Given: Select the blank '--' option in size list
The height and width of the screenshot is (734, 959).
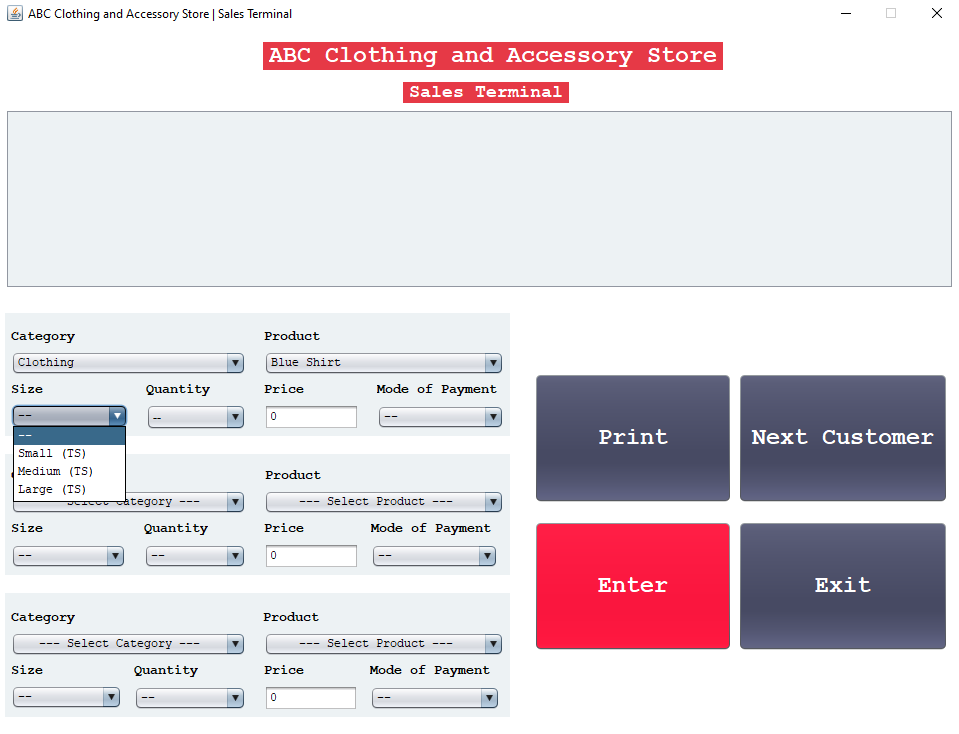Looking at the screenshot, I should 69,436.
